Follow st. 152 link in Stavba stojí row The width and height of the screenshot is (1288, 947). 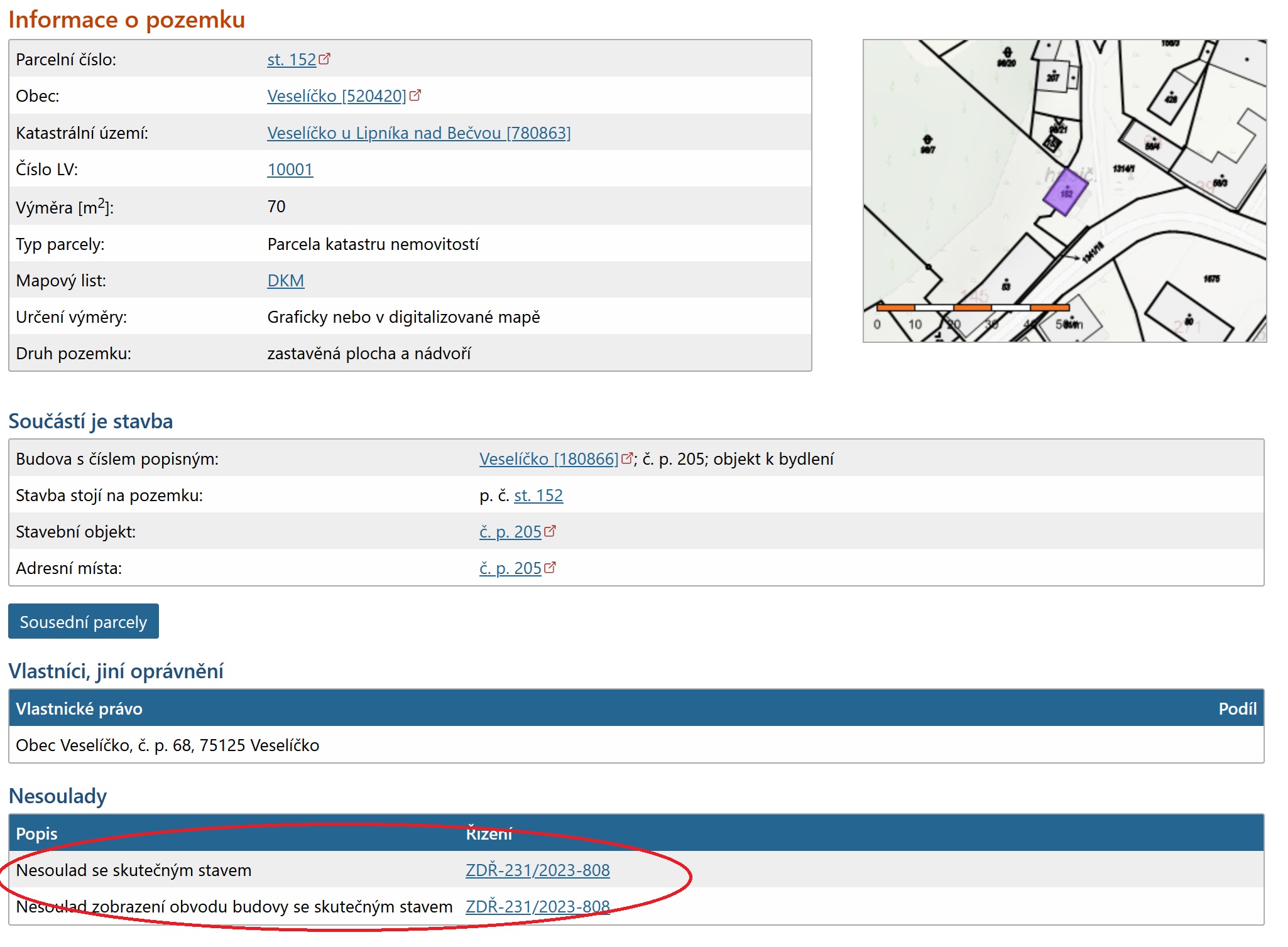[x=538, y=495]
